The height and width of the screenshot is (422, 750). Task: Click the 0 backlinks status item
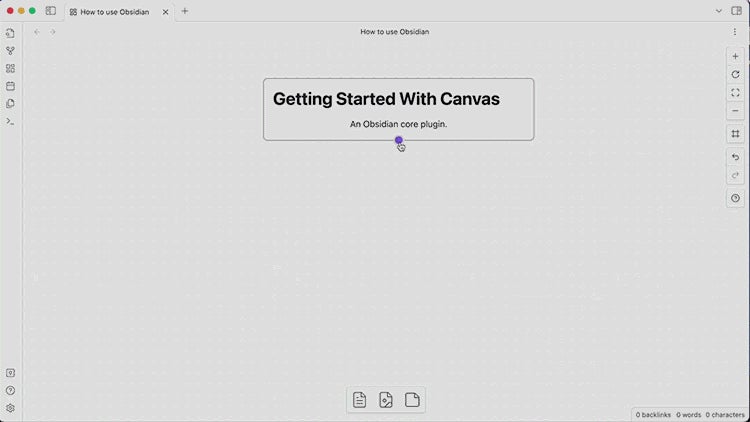click(x=653, y=415)
